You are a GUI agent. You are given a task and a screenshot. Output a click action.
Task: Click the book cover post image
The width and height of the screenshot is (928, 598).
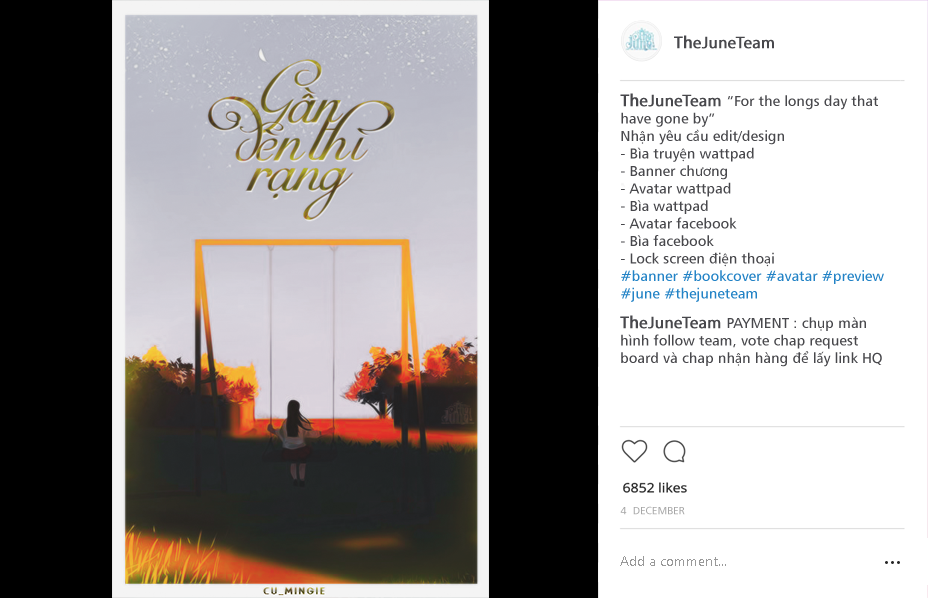pos(301,299)
